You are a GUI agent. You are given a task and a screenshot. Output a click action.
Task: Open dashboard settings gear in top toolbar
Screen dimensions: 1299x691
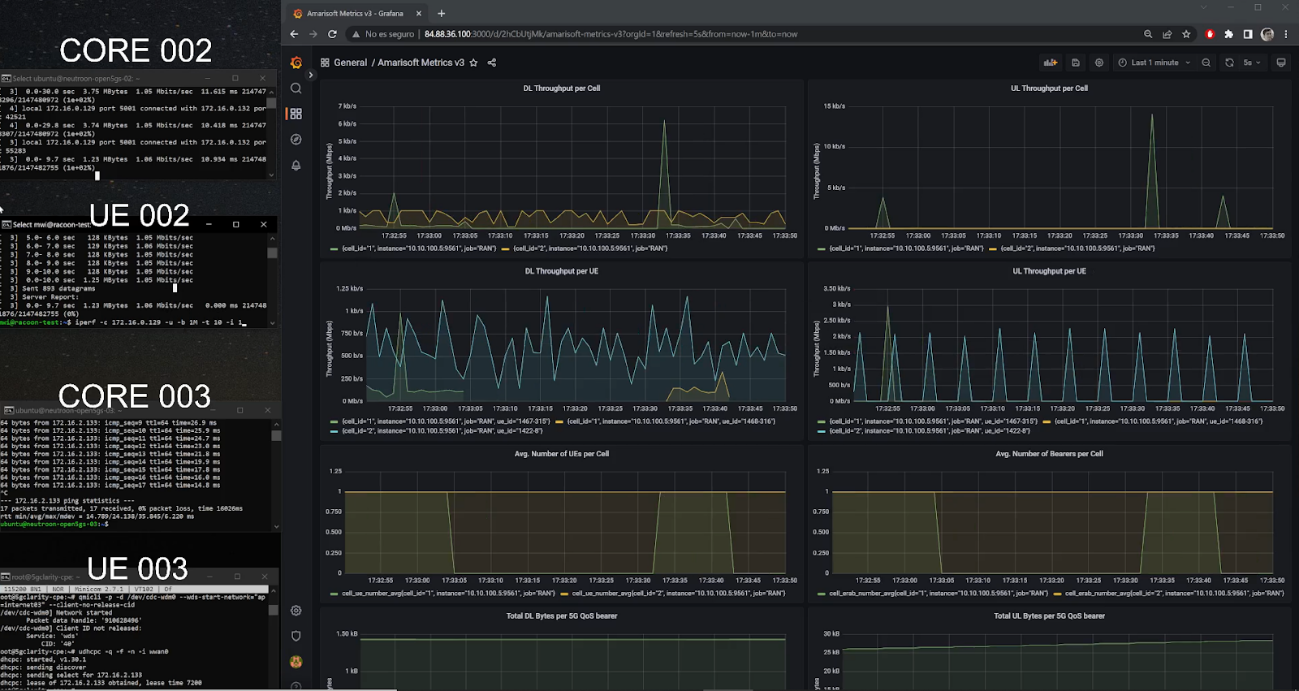coord(1099,62)
